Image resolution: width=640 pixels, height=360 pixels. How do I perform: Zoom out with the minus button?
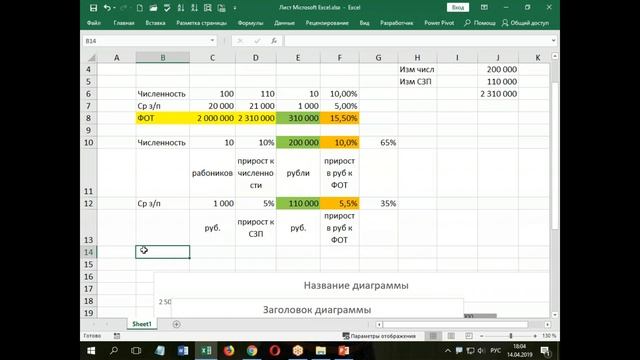[x=482, y=336]
